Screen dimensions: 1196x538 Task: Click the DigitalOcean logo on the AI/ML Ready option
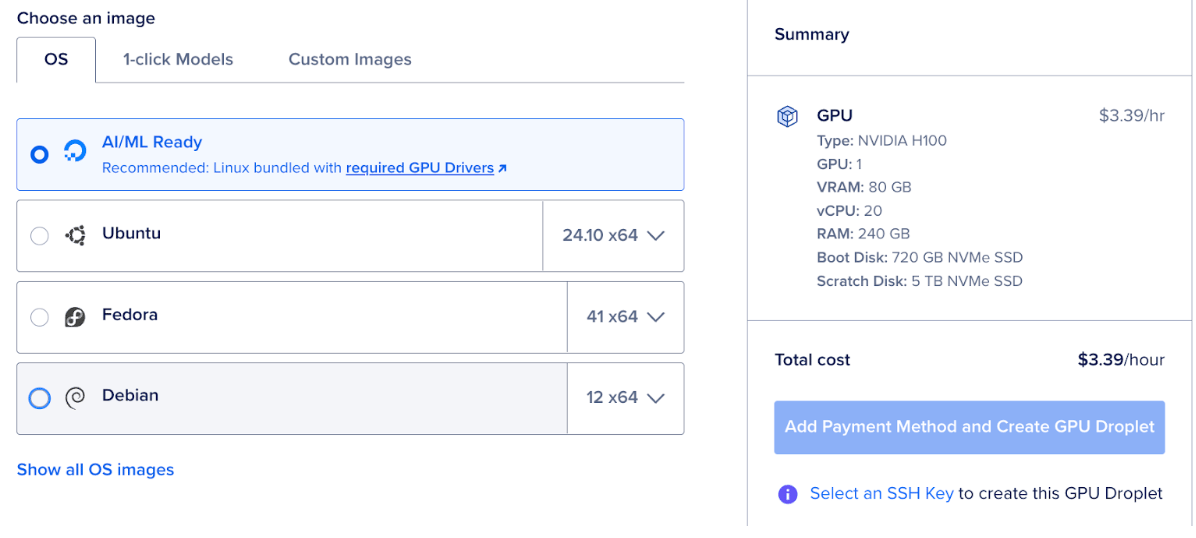pos(75,150)
